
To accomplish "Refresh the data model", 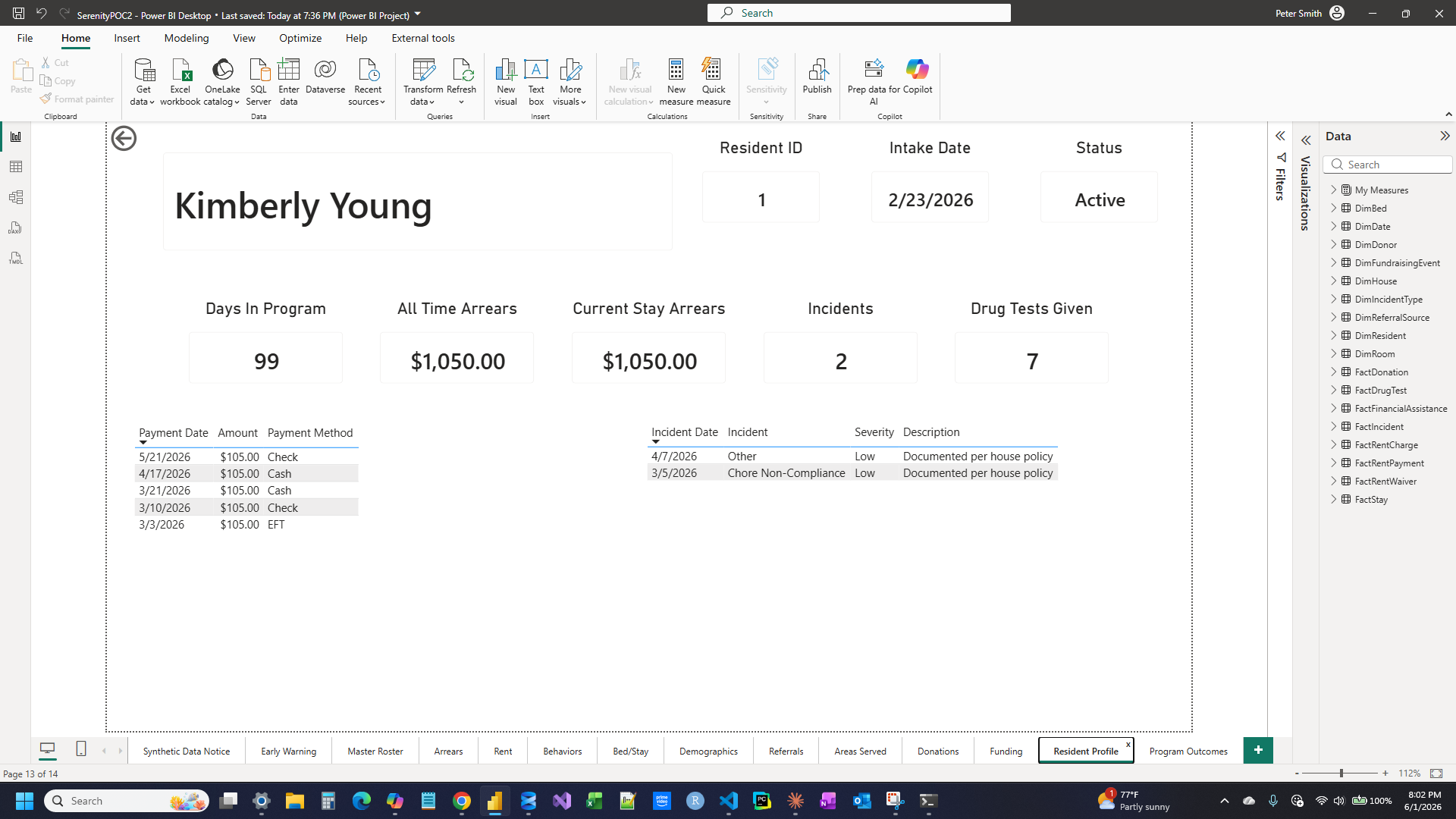I will (x=461, y=82).
